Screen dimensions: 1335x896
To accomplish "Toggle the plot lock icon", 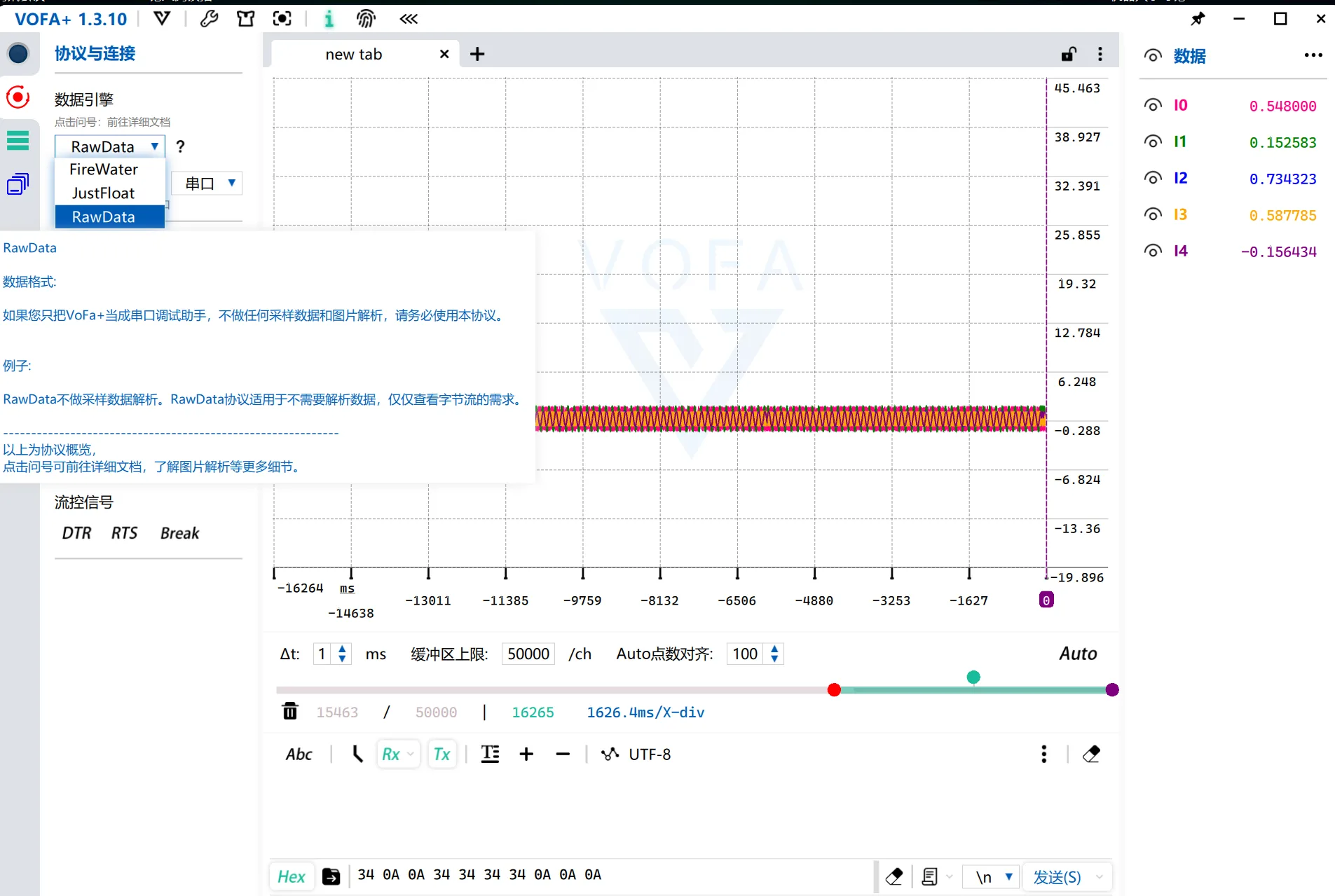I will [1069, 54].
